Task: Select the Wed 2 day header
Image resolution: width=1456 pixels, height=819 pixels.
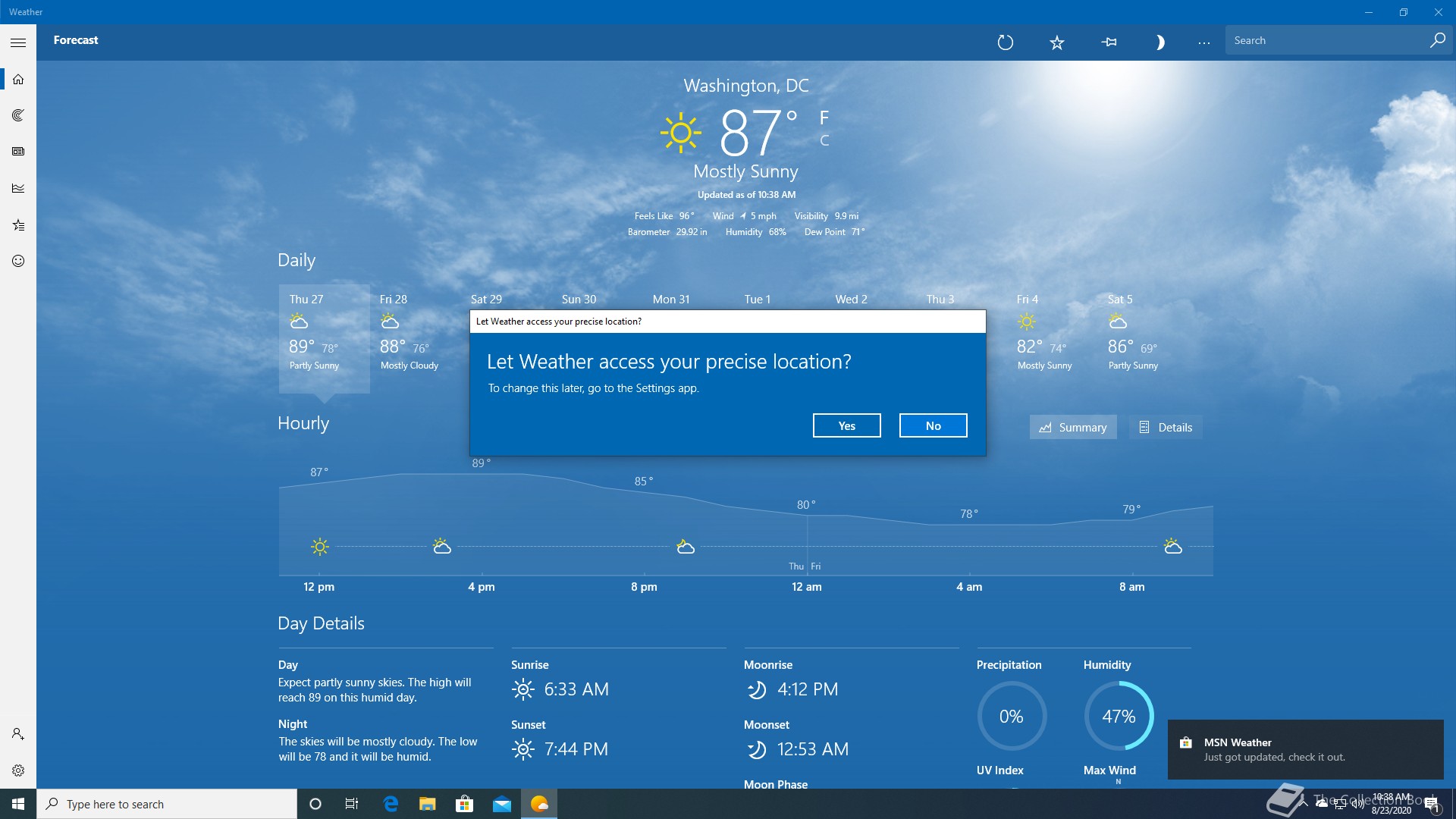Action: click(x=851, y=299)
